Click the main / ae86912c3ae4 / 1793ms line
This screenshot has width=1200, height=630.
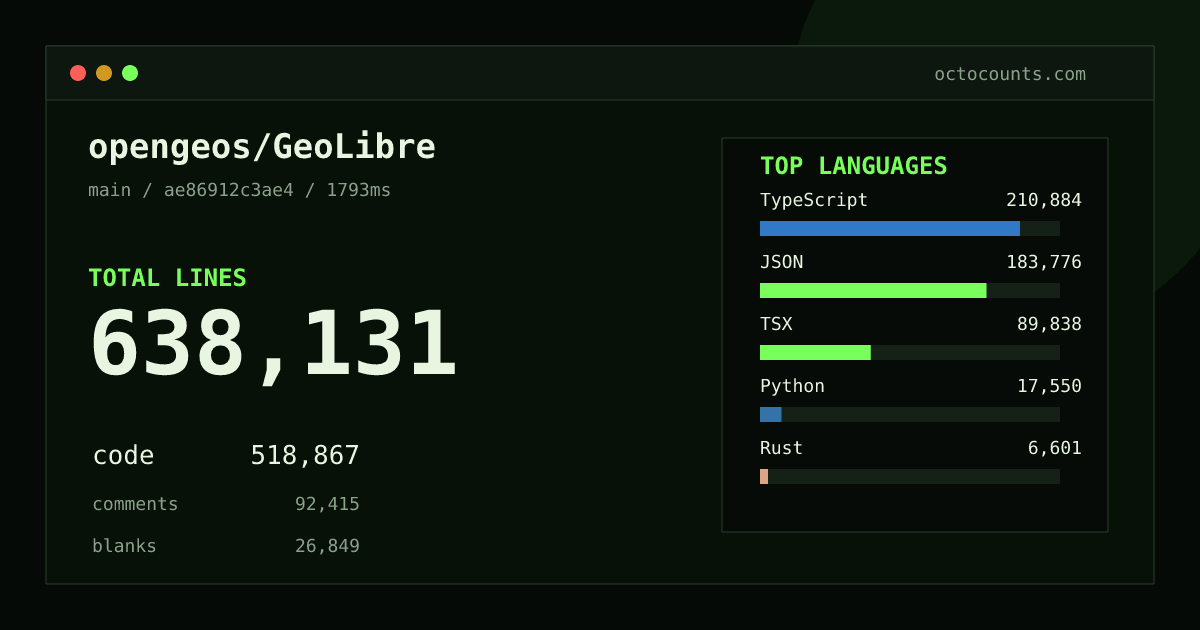pyautogui.click(x=240, y=190)
